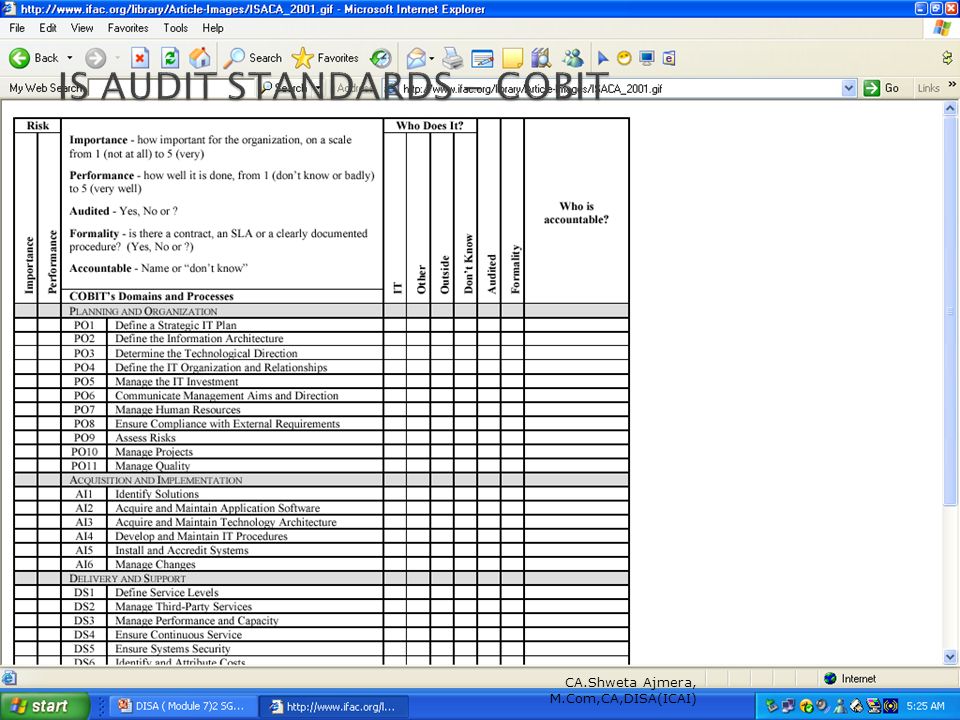960x720 pixels.
Task: Open the Favorites menu
Action: pyautogui.click(x=128, y=28)
